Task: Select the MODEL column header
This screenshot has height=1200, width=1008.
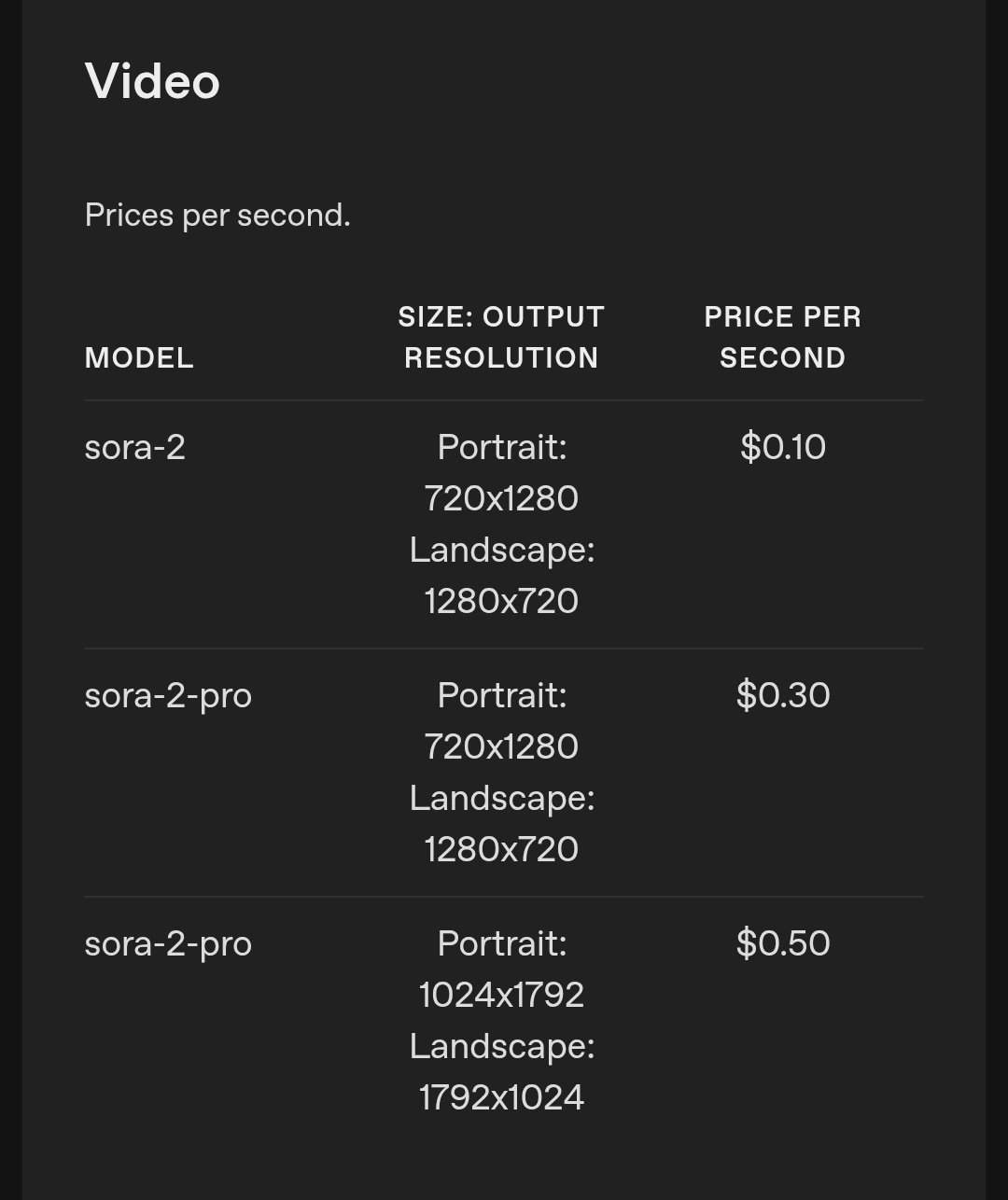Action: point(139,358)
